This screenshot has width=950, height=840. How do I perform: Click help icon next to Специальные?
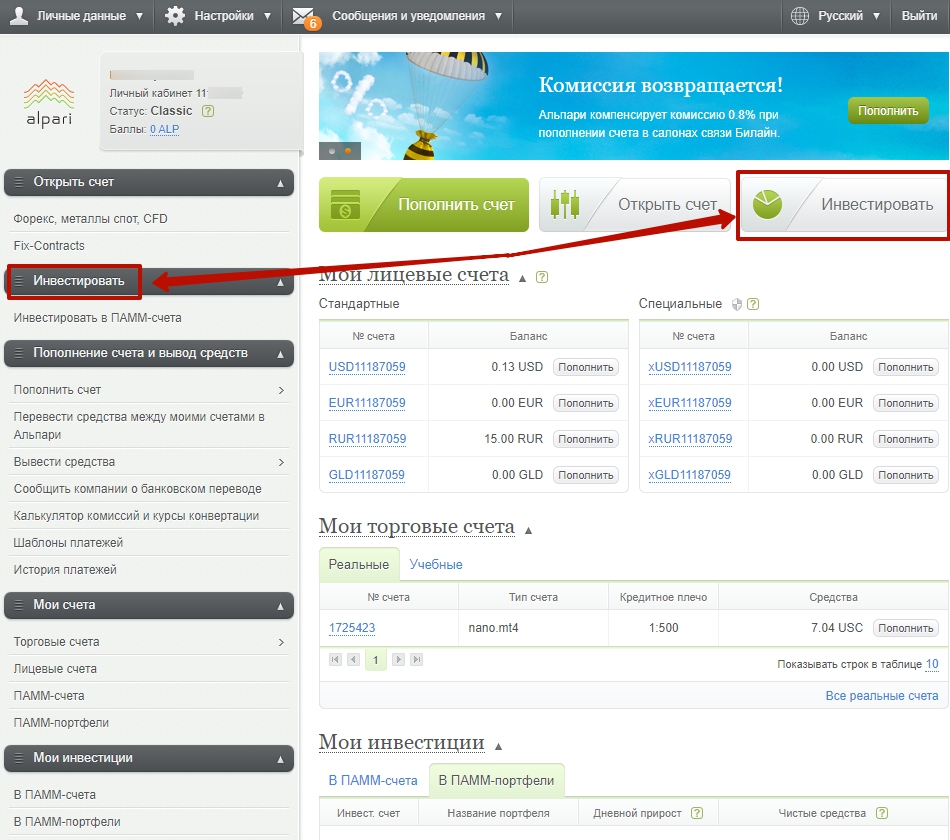[753, 304]
